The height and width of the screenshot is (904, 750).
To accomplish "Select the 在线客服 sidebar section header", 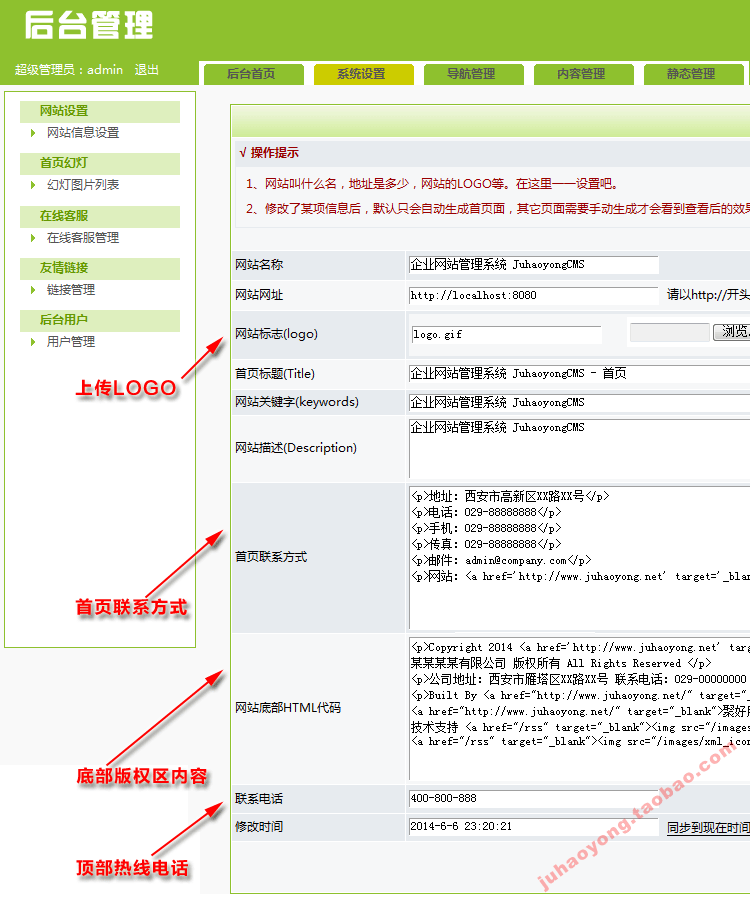I will [x=100, y=216].
